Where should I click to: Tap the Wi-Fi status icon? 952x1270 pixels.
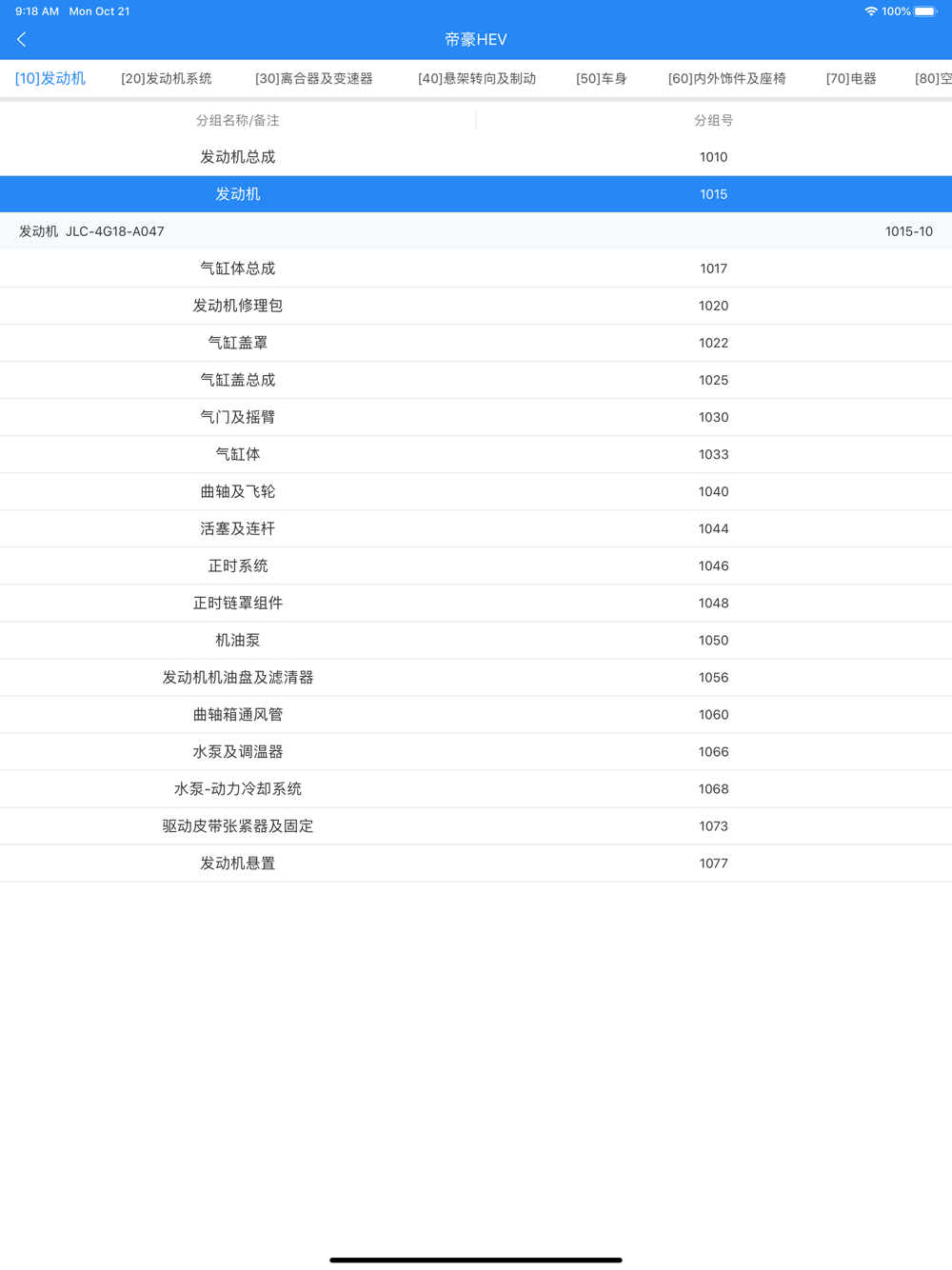pyautogui.click(x=870, y=11)
